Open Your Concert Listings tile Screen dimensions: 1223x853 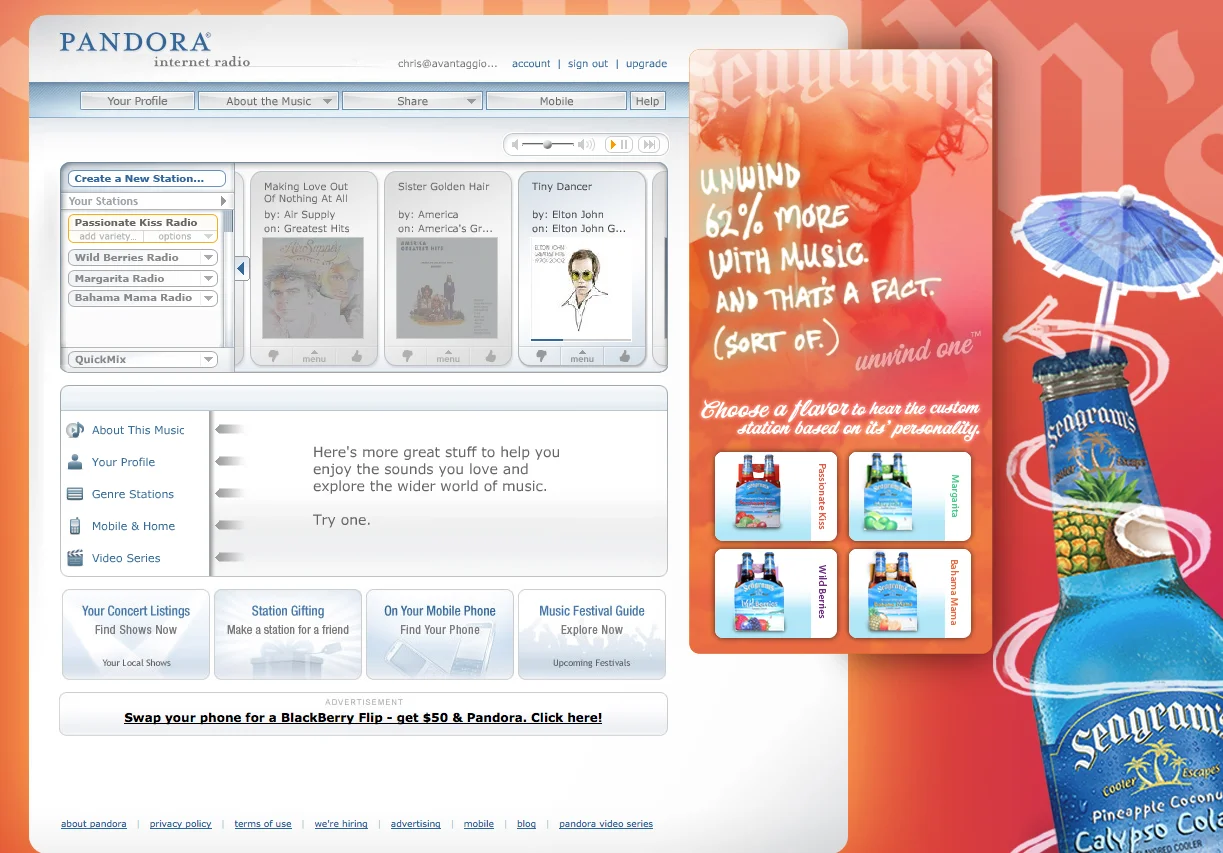click(x=136, y=635)
